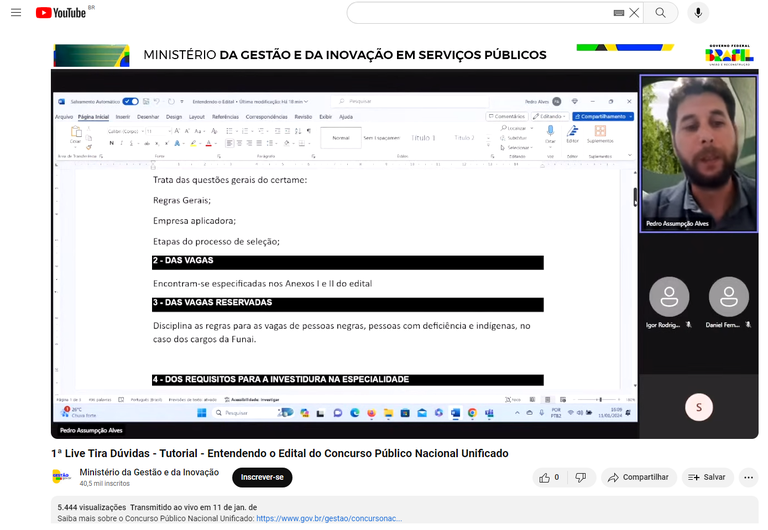Pick the format painter brush icon

(89, 147)
